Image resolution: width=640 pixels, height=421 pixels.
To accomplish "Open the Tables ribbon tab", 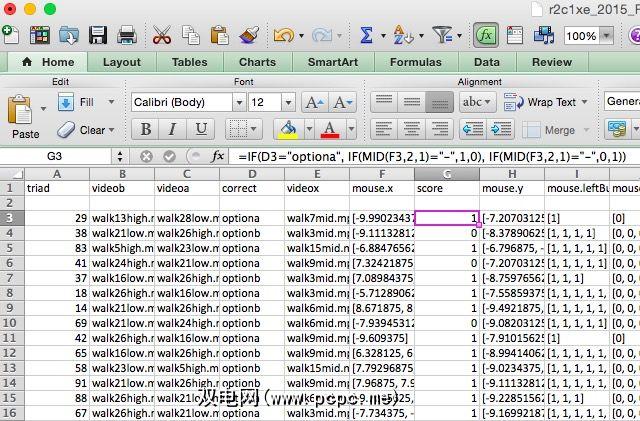I will click(189, 62).
